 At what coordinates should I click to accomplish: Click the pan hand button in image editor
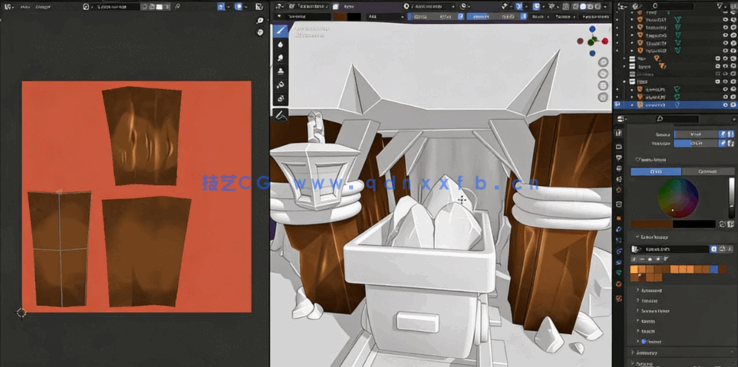tap(260, 32)
